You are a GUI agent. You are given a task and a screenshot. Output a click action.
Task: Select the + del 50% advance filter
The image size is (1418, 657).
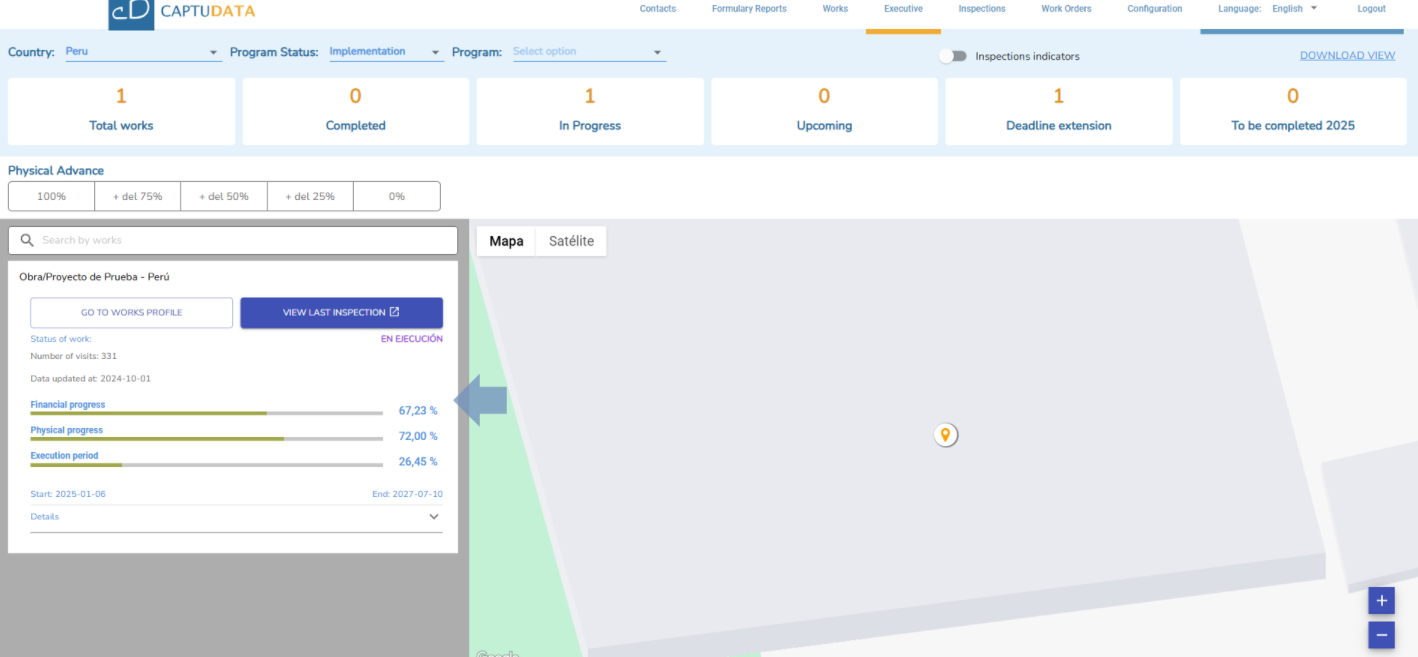point(224,196)
